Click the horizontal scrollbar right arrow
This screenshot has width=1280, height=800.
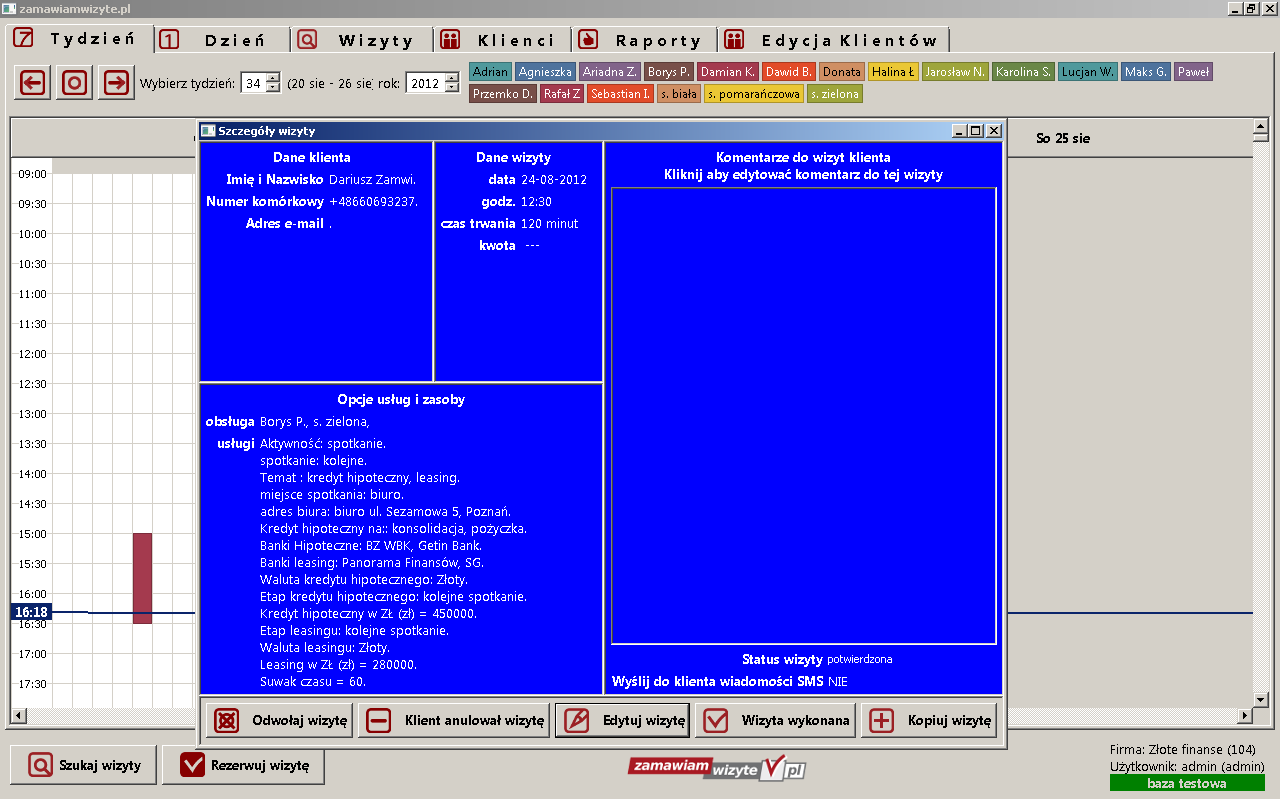(x=1245, y=715)
